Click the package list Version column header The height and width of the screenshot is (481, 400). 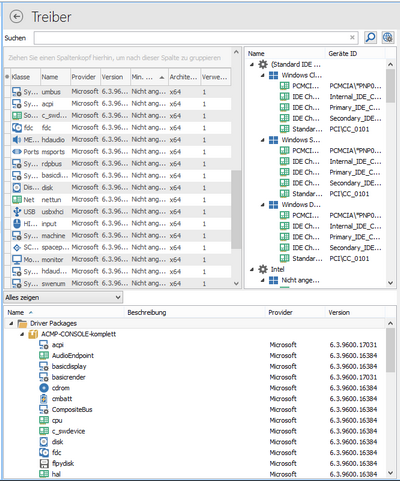pyautogui.click(x=355, y=313)
